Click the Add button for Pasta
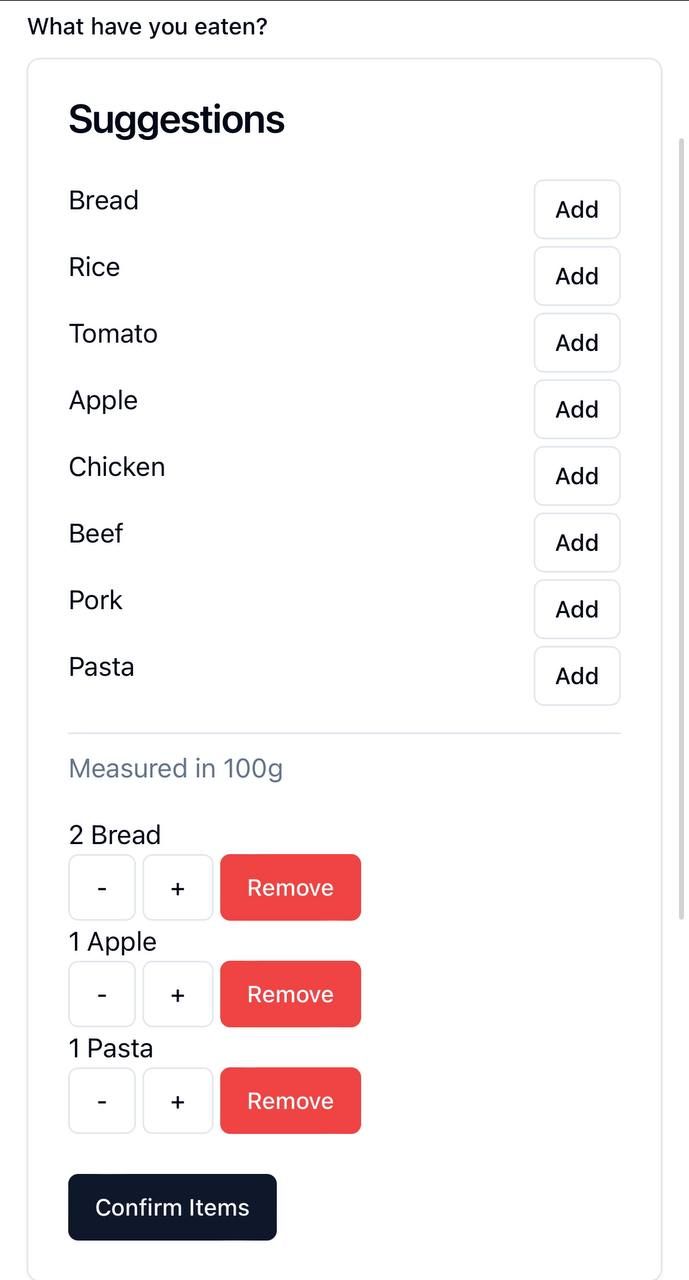Screen dimensions: 689x1280 [577, 676]
